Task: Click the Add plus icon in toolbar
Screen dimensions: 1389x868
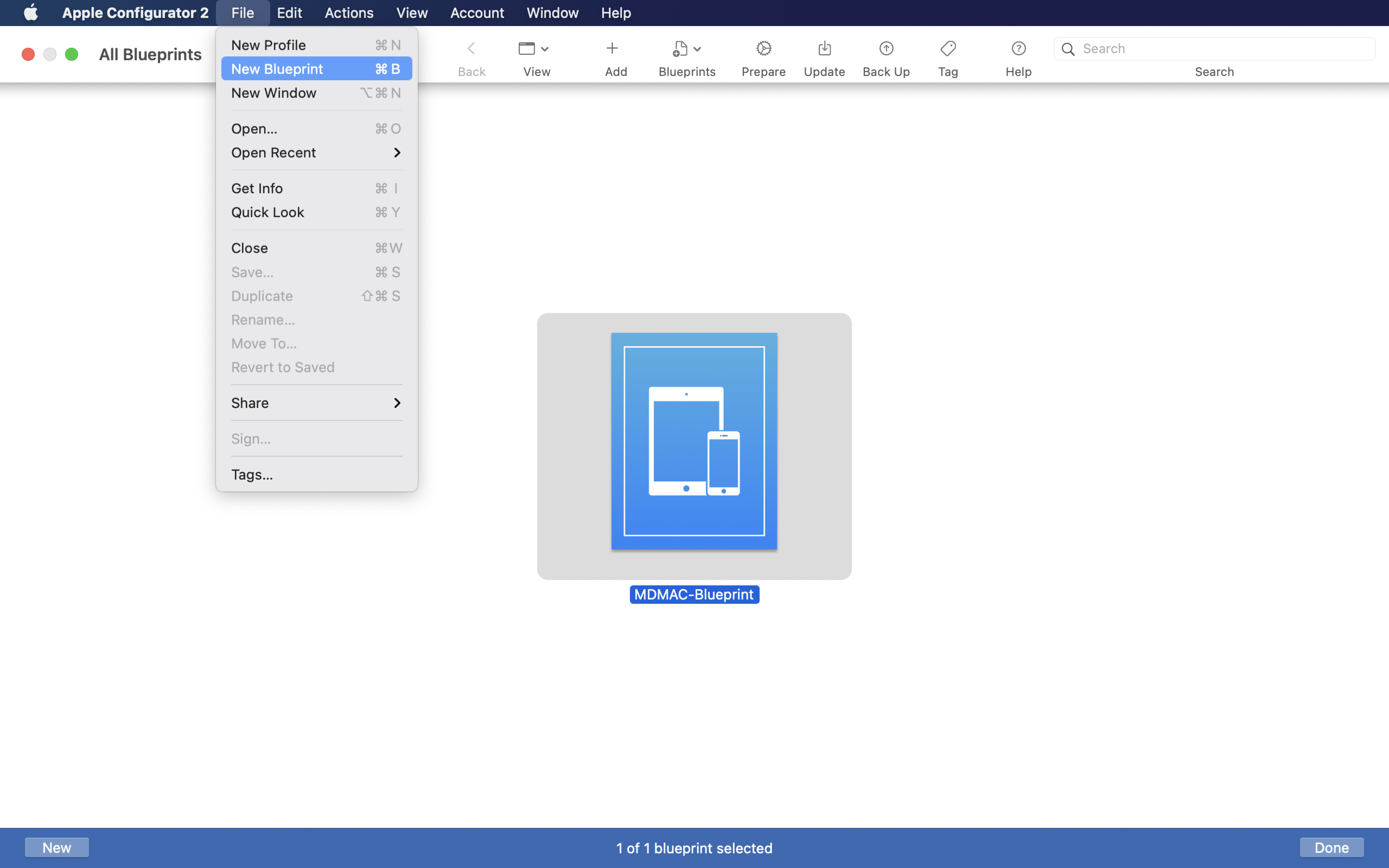Action: 612,48
